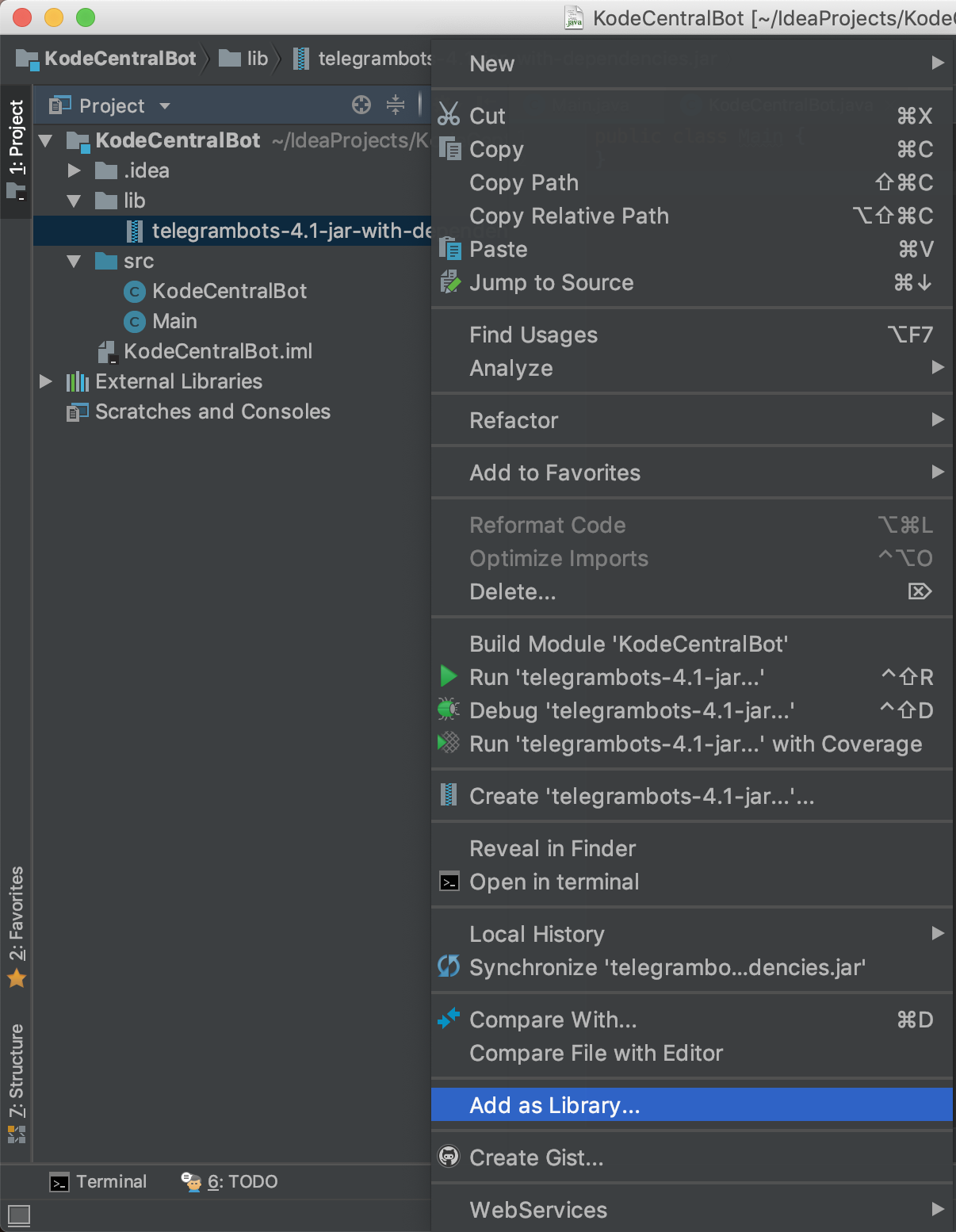Open the 7: Structure tool window tab
Viewport: 956px width, 1232px height.
coord(16,1083)
